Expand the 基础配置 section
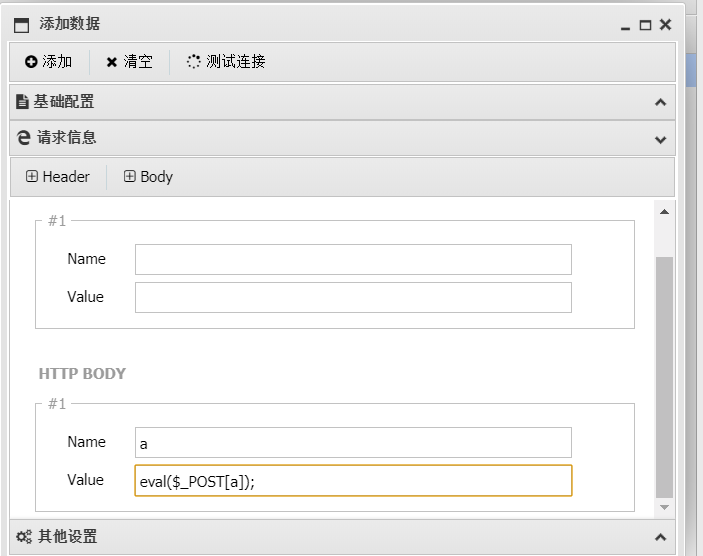The width and height of the screenshot is (703, 556). (x=342, y=102)
